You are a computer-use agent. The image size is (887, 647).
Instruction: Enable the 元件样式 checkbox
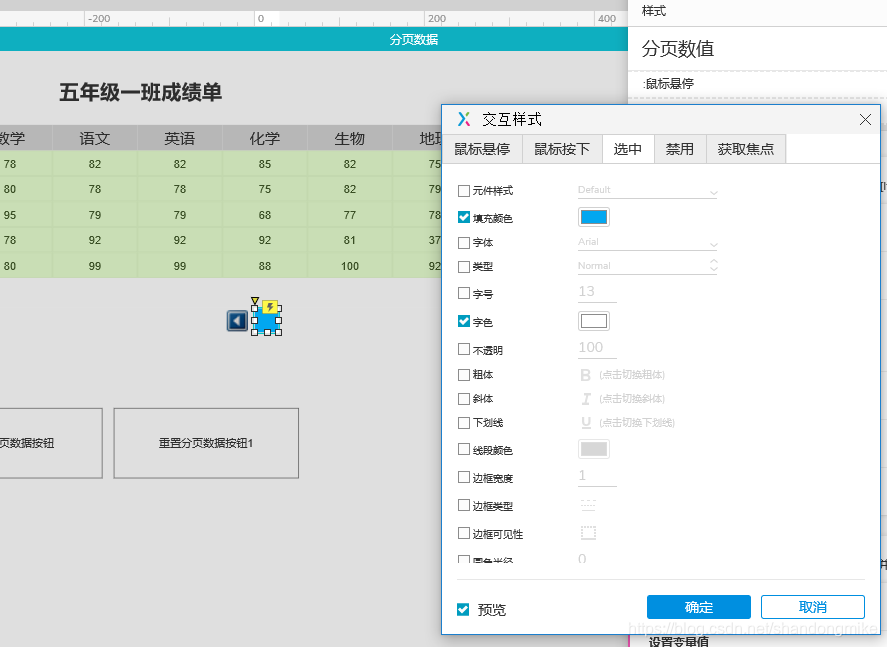tap(464, 191)
